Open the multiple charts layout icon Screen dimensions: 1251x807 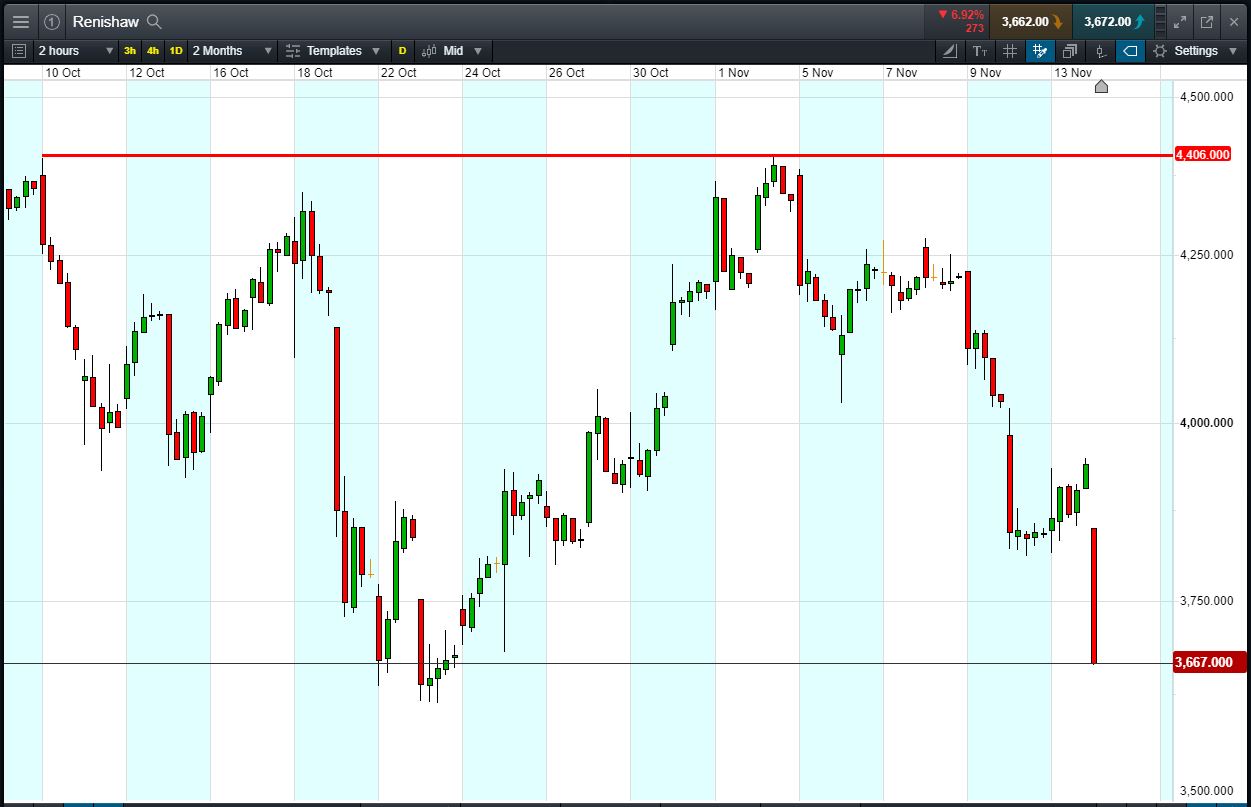point(1070,51)
